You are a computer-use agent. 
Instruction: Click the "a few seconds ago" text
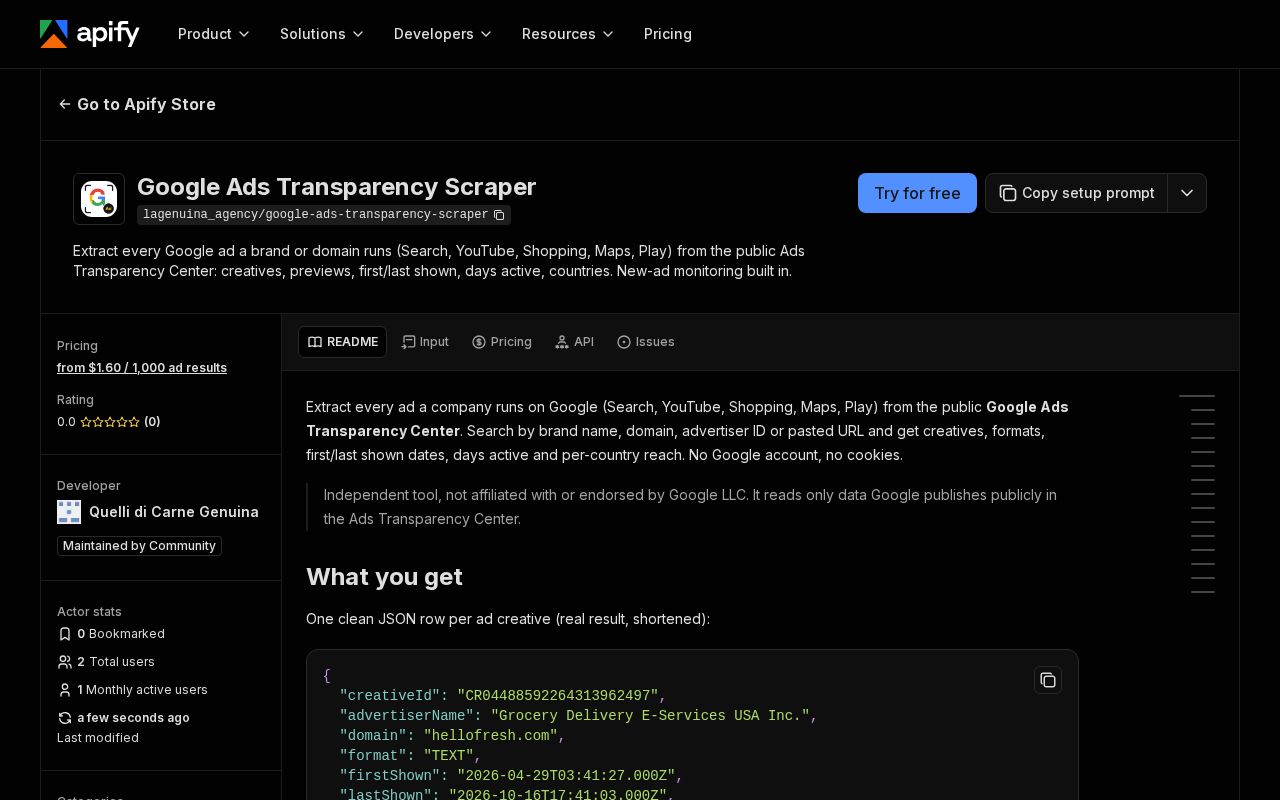click(133, 718)
